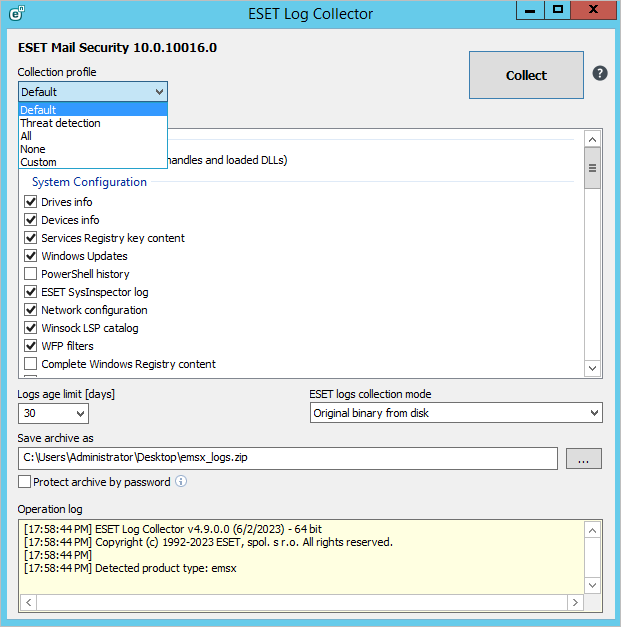The width and height of the screenshot is (621, 627).
Task: Select the None profile option
Action: pyautogui.click(x=33, y=149)
